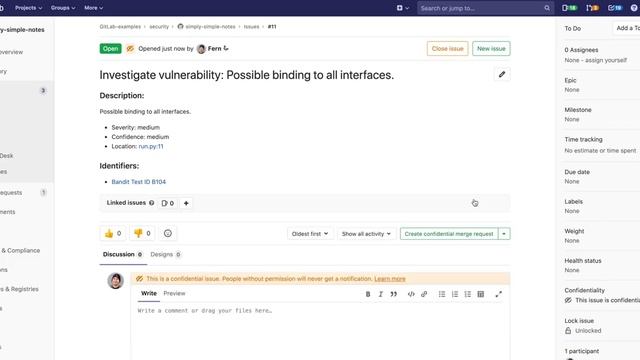Add a task list in comment editor

[468, 294]
